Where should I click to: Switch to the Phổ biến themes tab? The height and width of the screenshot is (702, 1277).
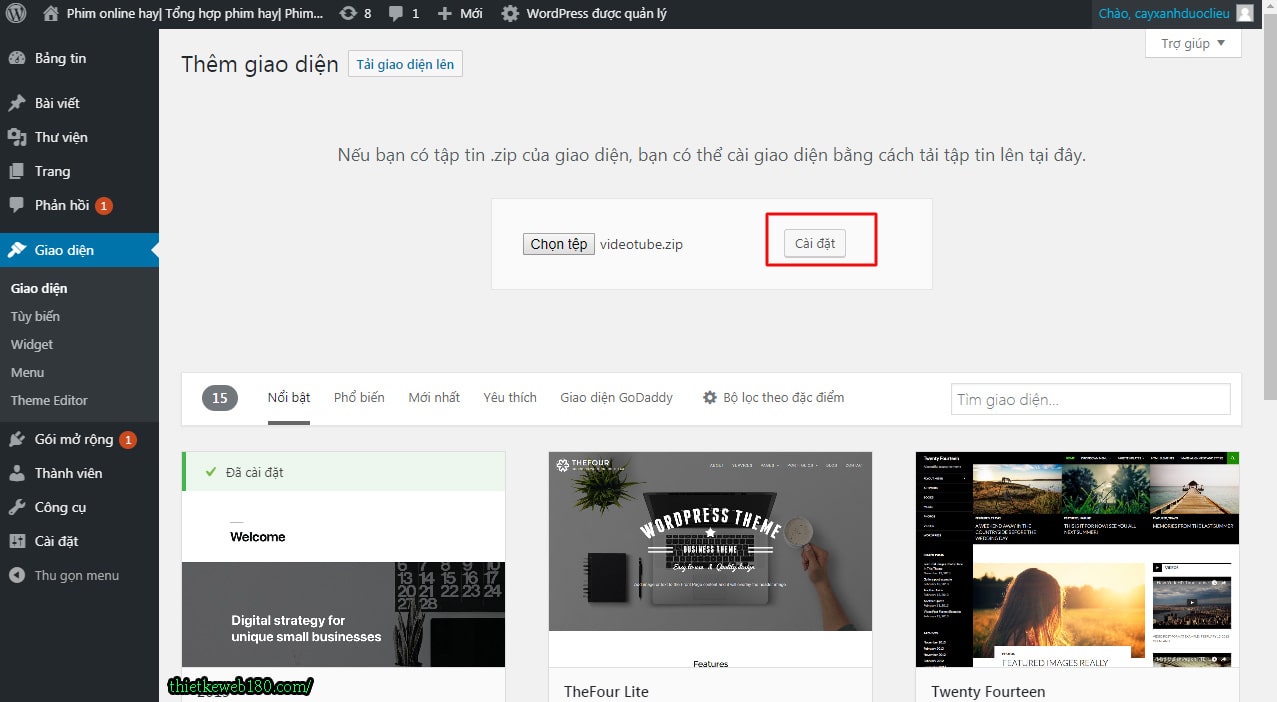(x=358, y=397)
